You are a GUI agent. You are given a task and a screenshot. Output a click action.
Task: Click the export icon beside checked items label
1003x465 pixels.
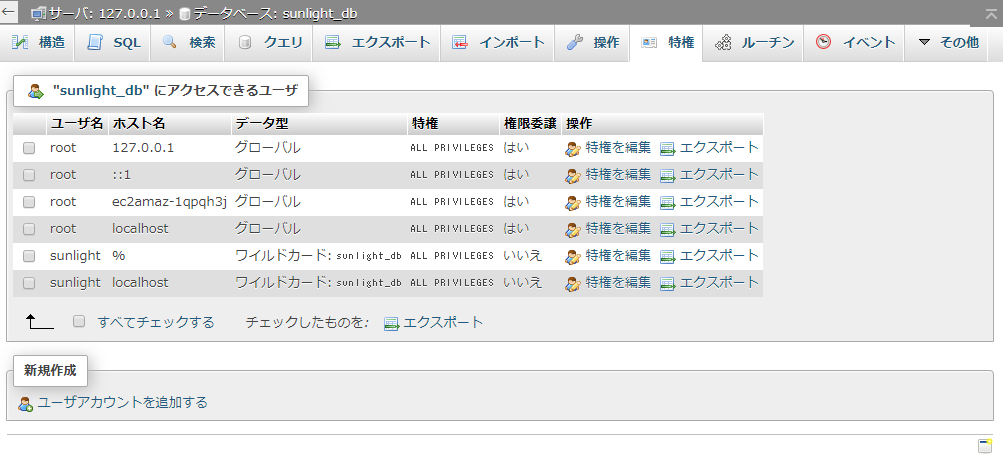(391, 323)
